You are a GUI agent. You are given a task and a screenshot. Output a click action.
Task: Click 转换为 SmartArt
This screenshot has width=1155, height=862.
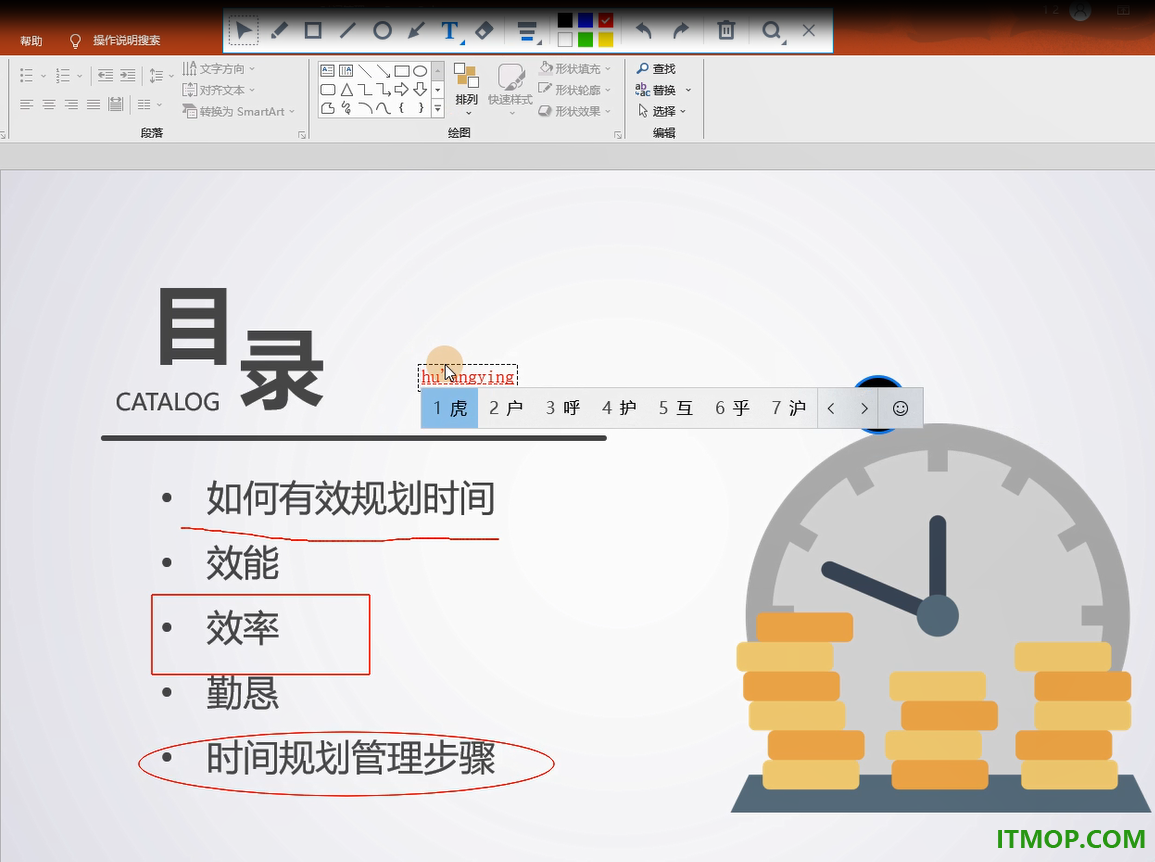click(238, 111)
